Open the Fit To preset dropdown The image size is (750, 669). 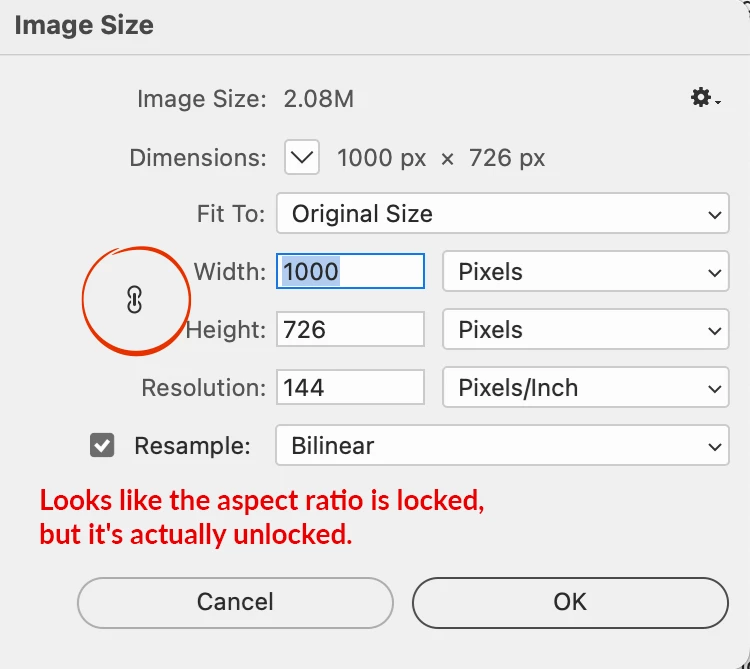pyautogui.click(x=502, y=214)
